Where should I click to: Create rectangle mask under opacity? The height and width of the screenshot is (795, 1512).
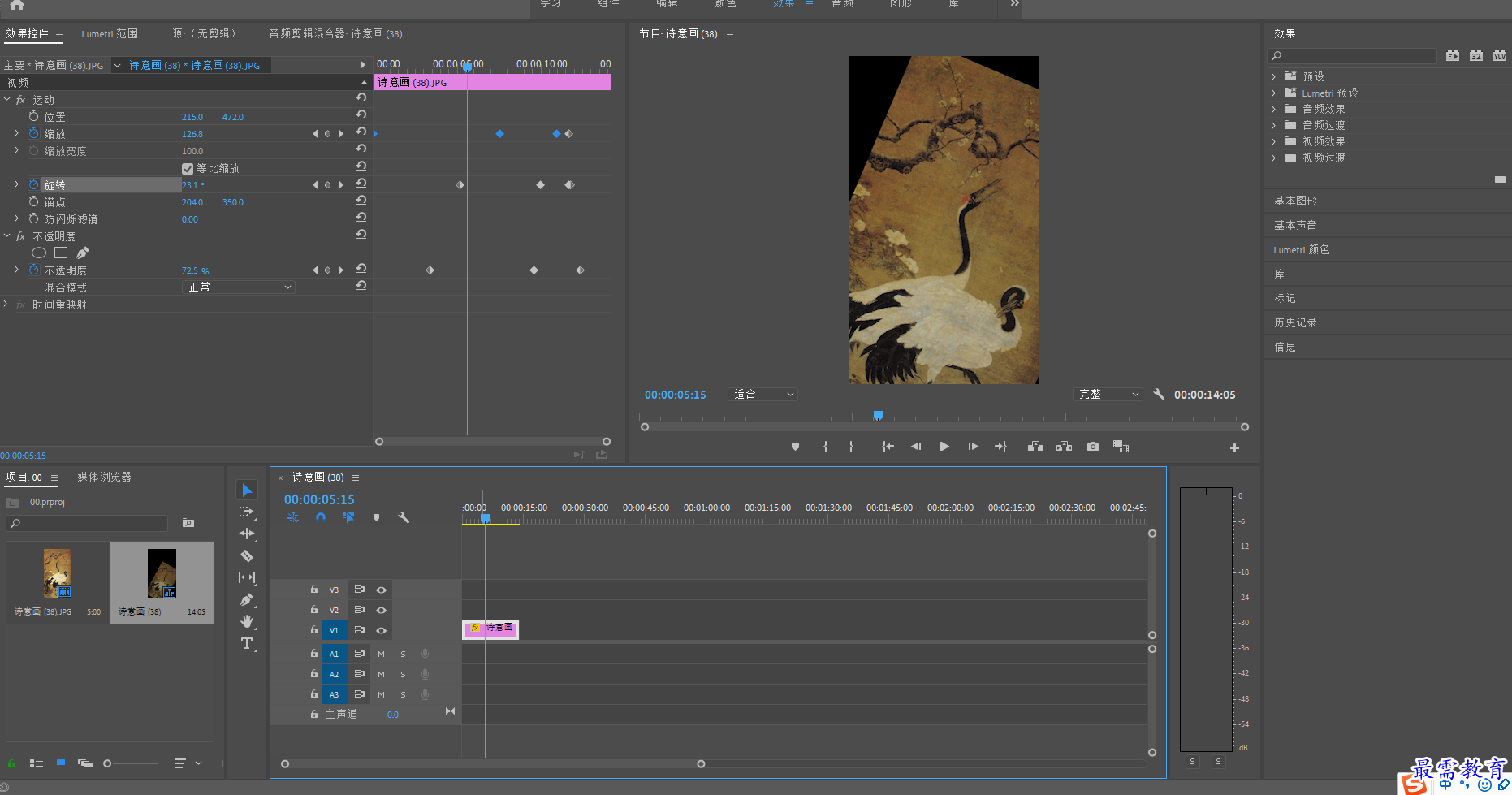61,253
